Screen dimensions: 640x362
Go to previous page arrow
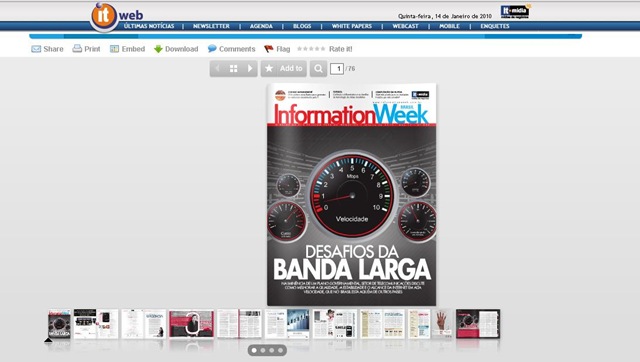pyautogui.click(x=217, y=69)
